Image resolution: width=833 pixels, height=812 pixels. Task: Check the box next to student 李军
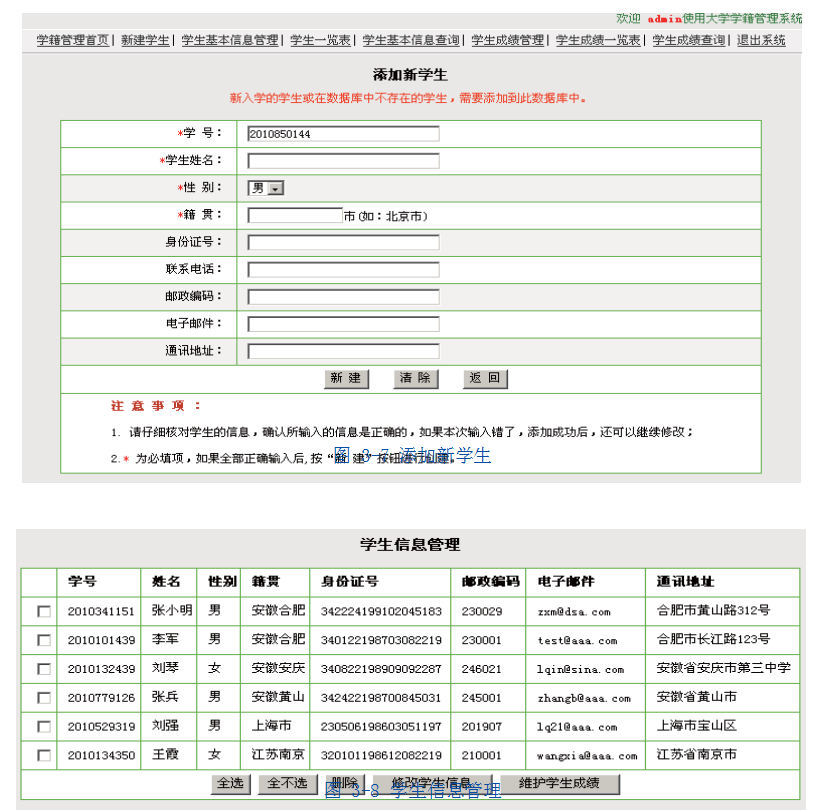click(44, 640)
